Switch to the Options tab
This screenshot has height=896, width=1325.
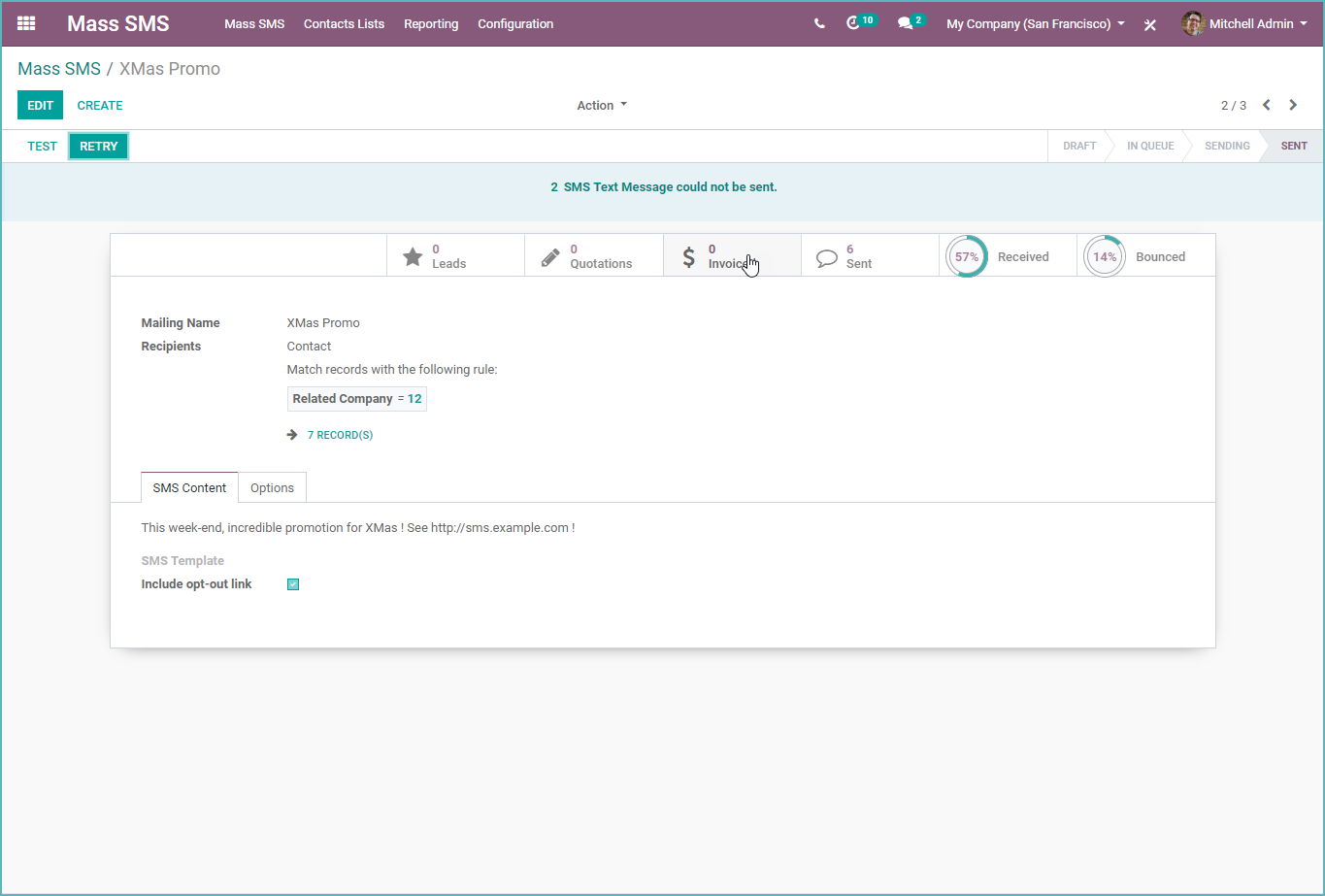pos(272,487)
